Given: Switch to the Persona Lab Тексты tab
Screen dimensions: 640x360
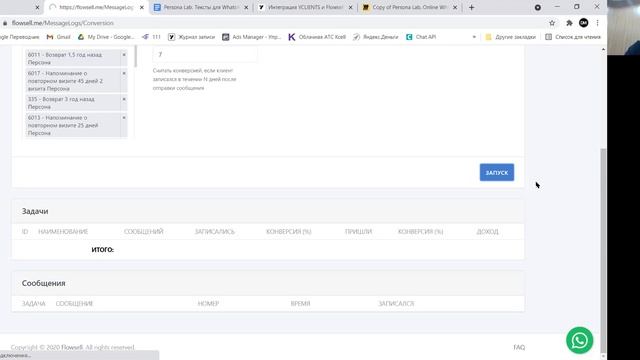Looking at the screenshot, I should click(x=201, y=7).
